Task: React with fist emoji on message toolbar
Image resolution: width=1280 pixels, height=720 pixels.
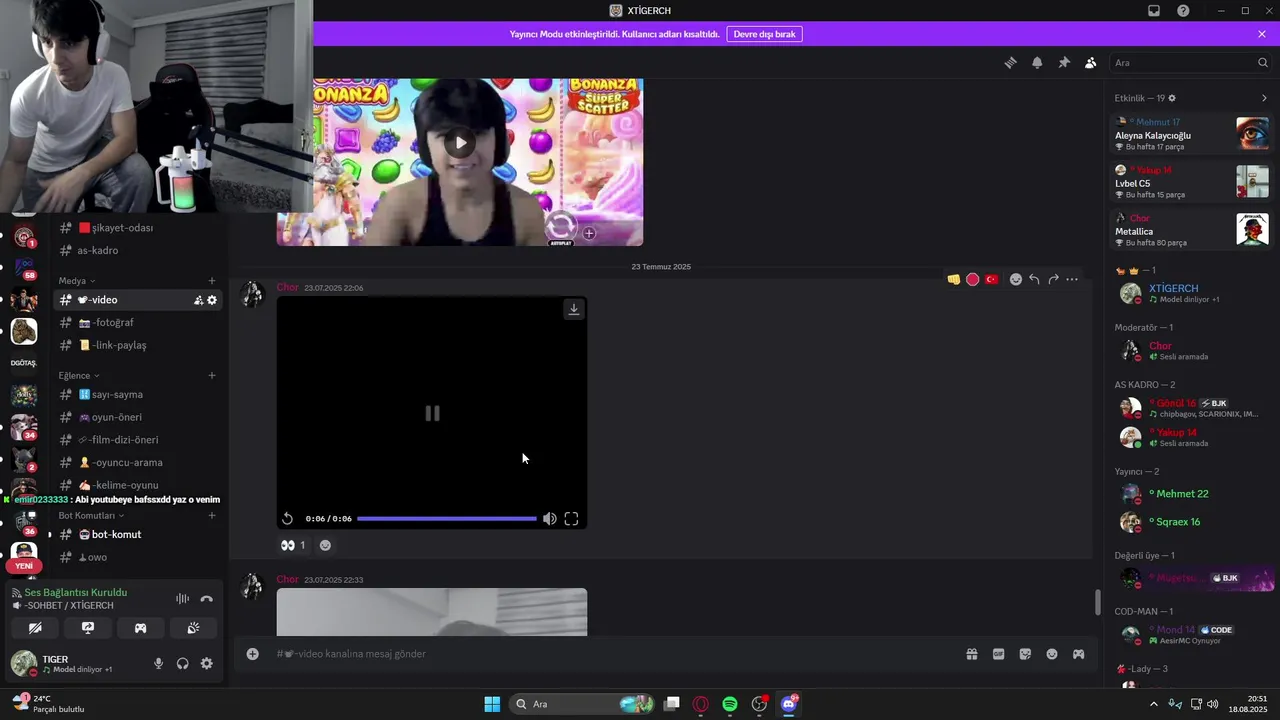Action: [x=954, y=279]
